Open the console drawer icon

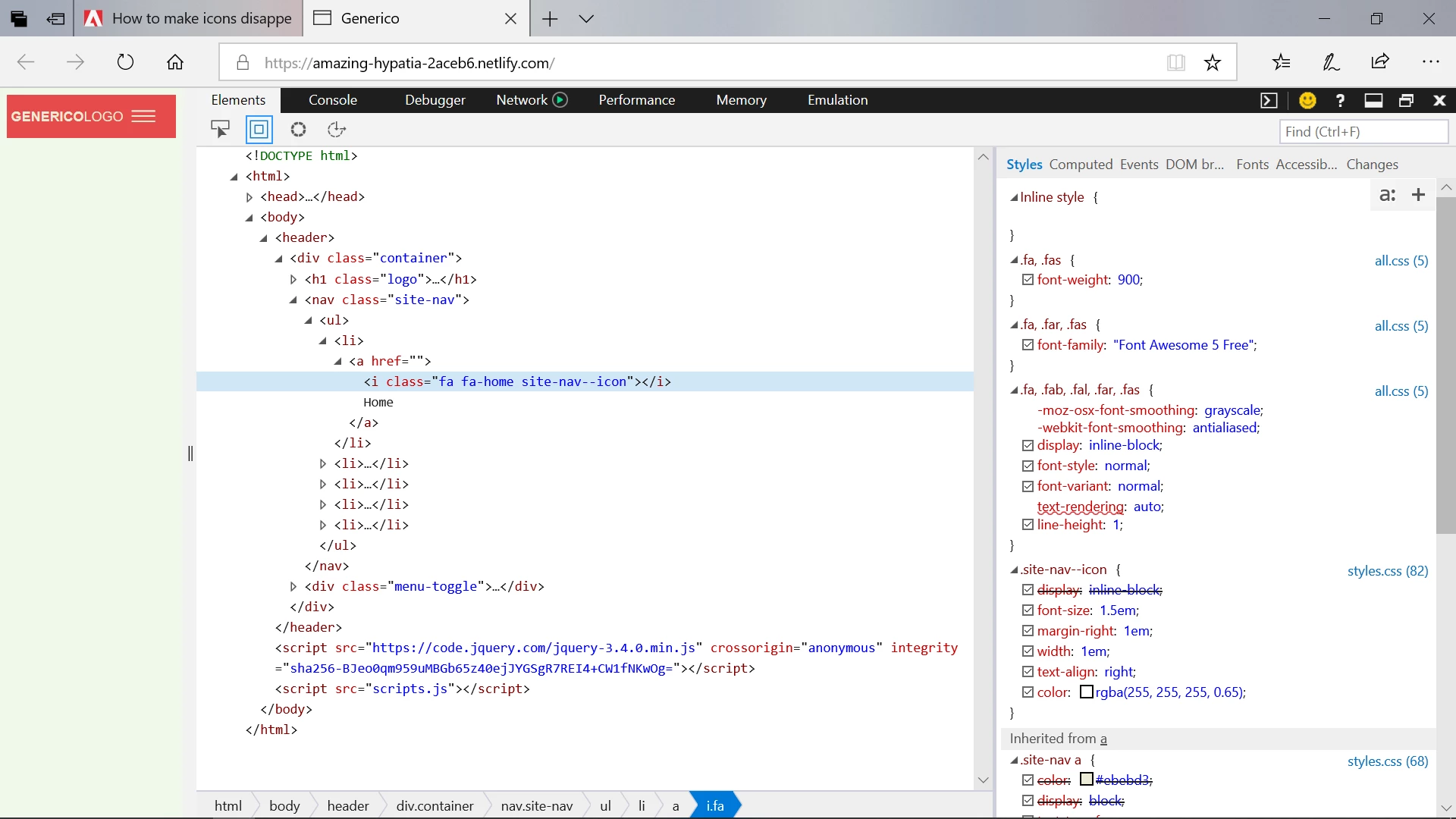[x=1269, y=100]
